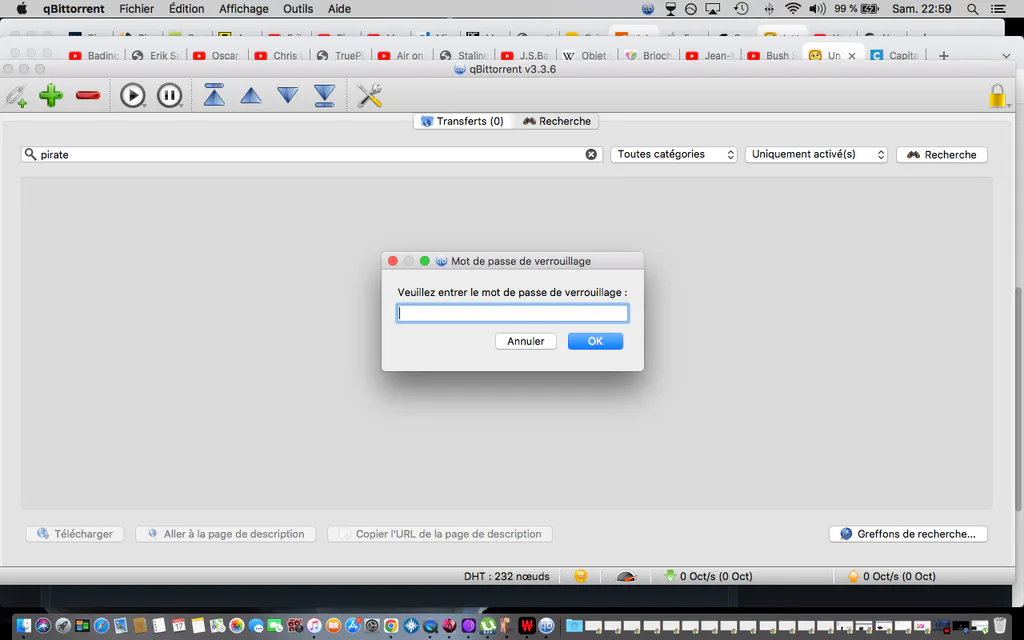
Task: Open options via wrench and screwdriver icon
Action: (370, 96)
